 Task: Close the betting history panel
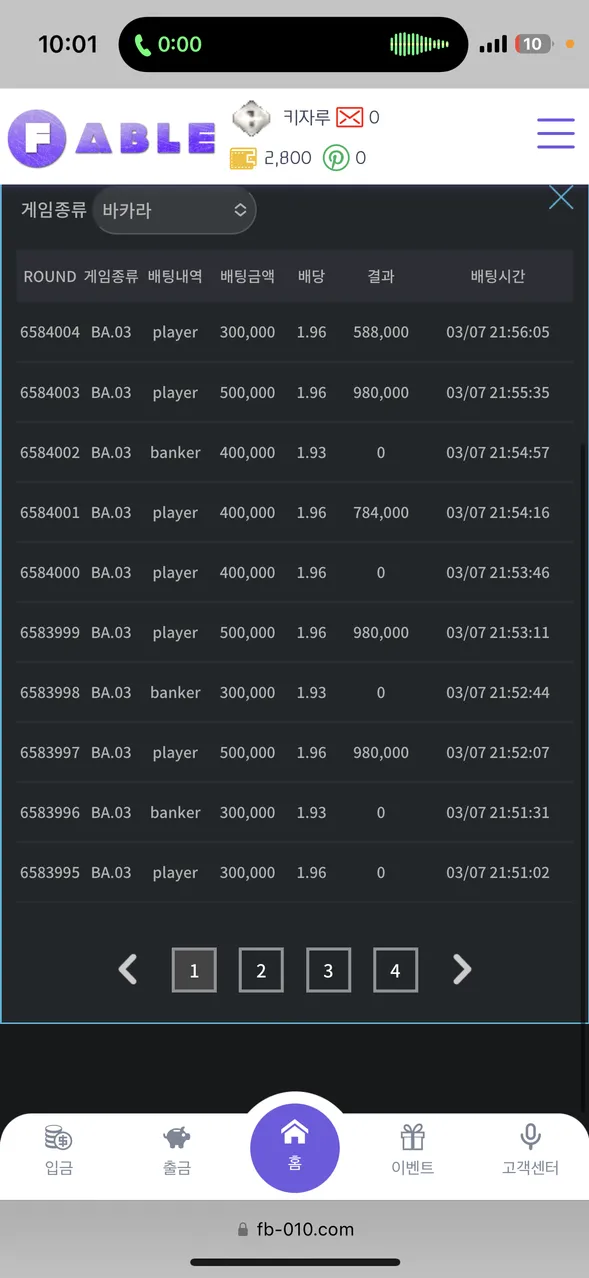[x=561, y=197]
